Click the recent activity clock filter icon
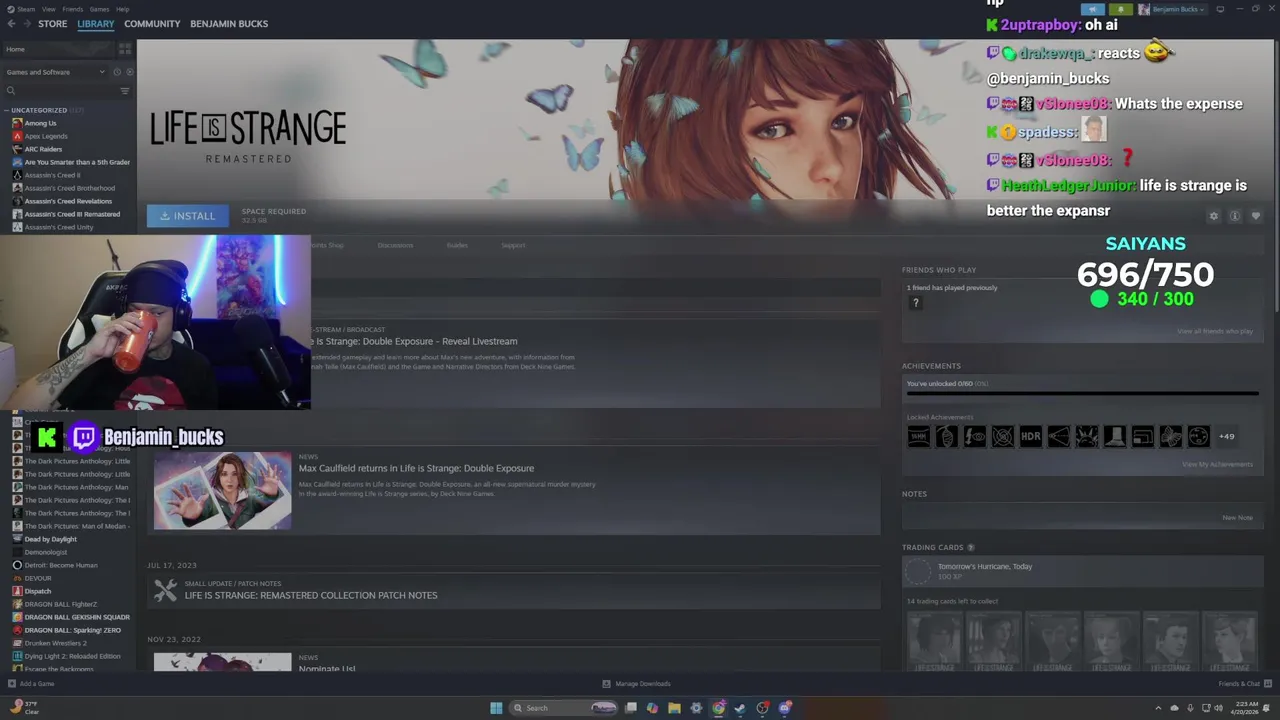Screen dimensions: 1280x720 click(x=116, y=72)
